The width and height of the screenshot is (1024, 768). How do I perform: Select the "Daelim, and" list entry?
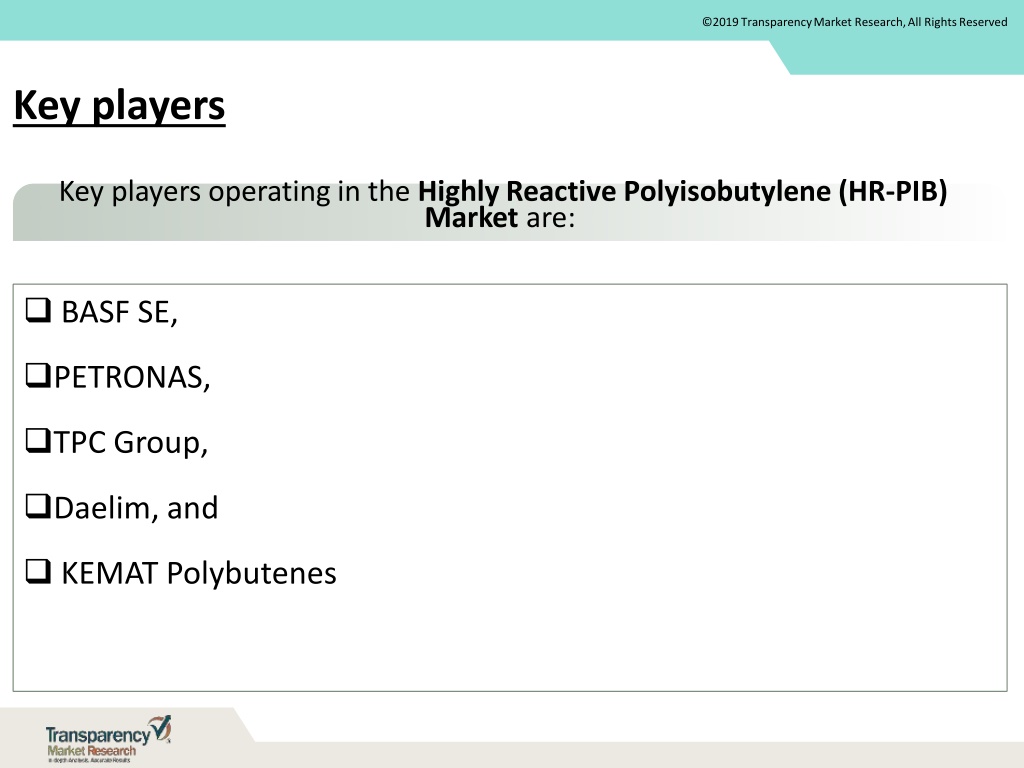point(136,508)
